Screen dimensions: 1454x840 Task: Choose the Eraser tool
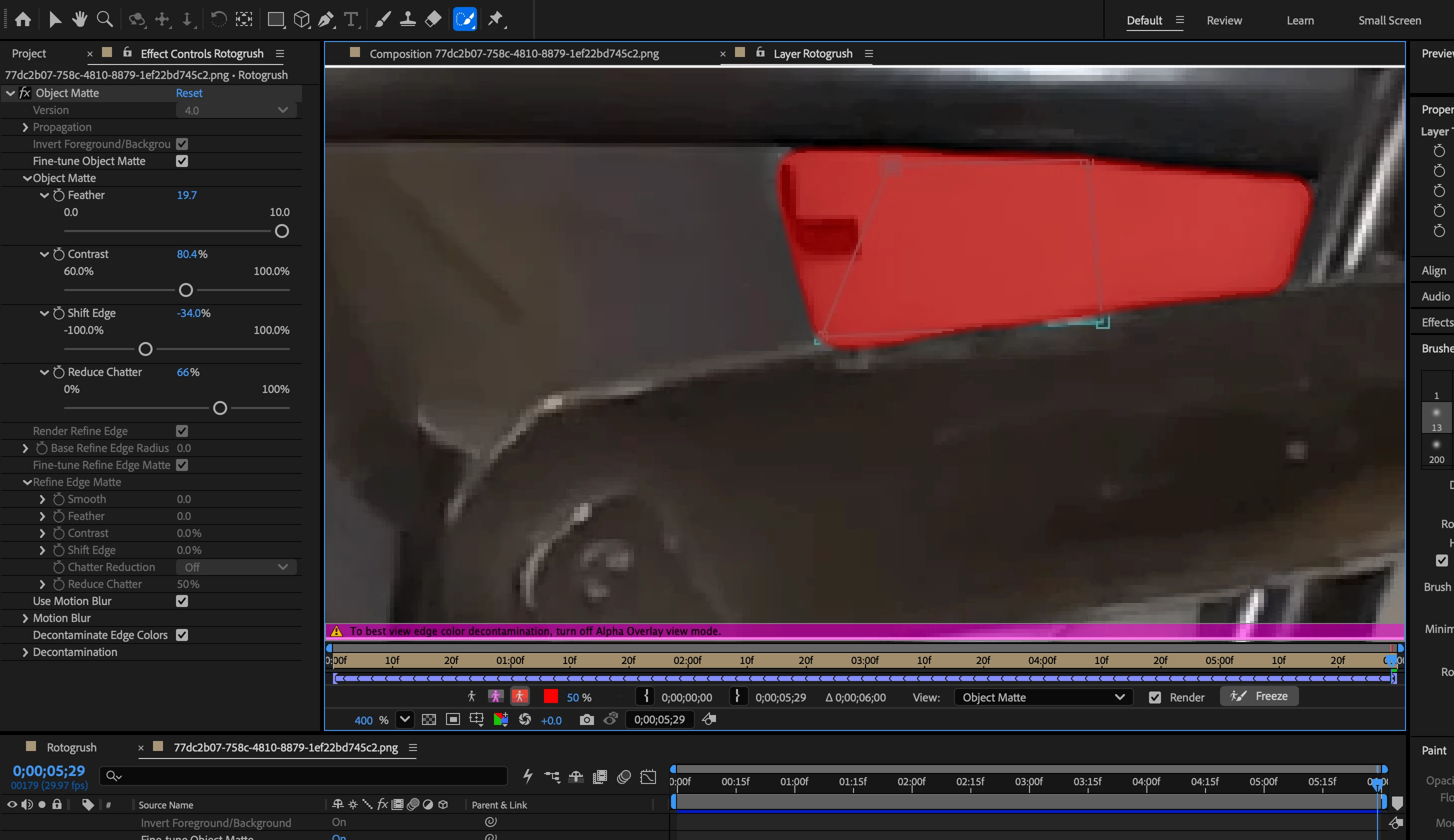pos(432,19)
